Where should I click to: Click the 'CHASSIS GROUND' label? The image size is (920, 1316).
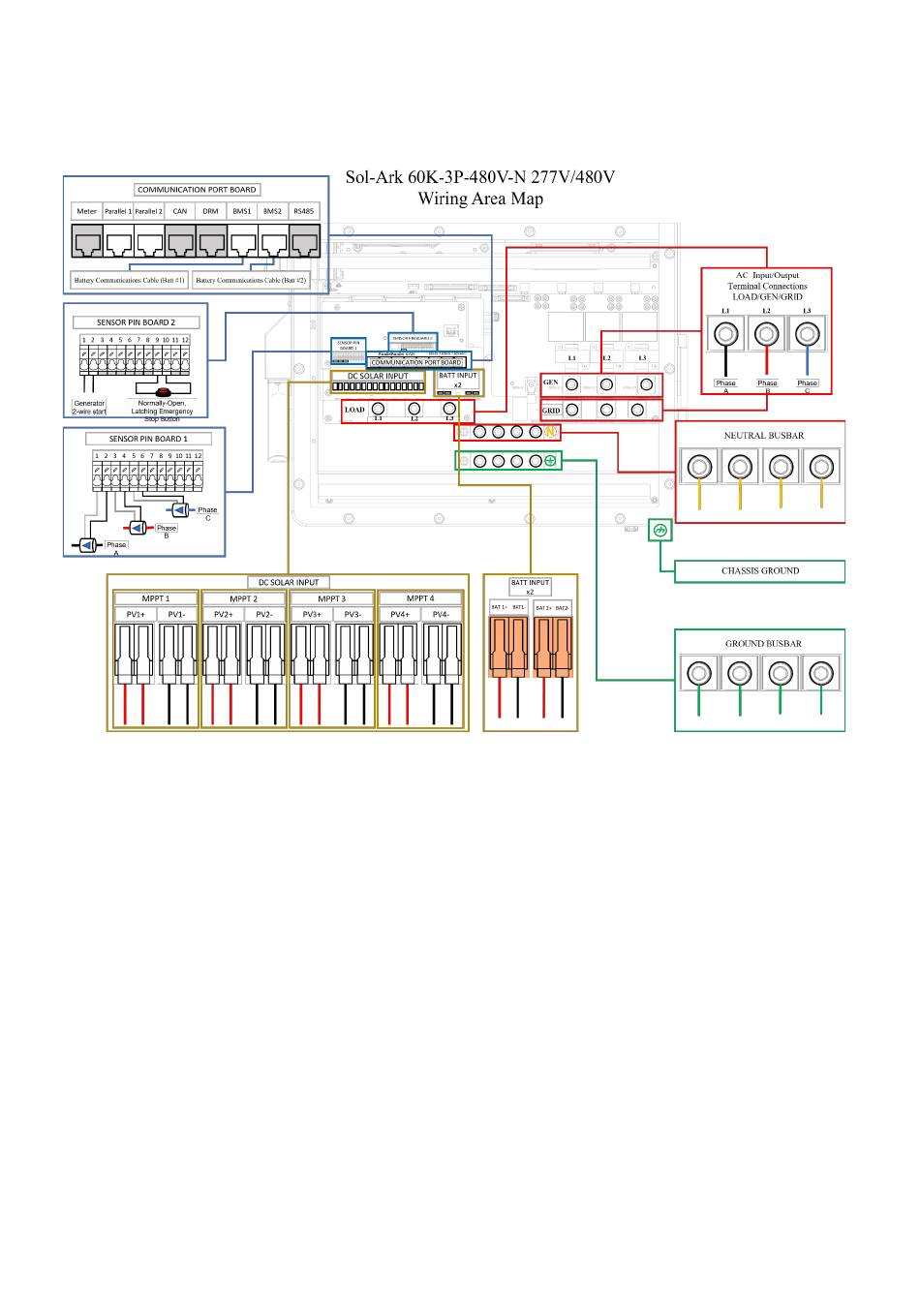[760, 570]
